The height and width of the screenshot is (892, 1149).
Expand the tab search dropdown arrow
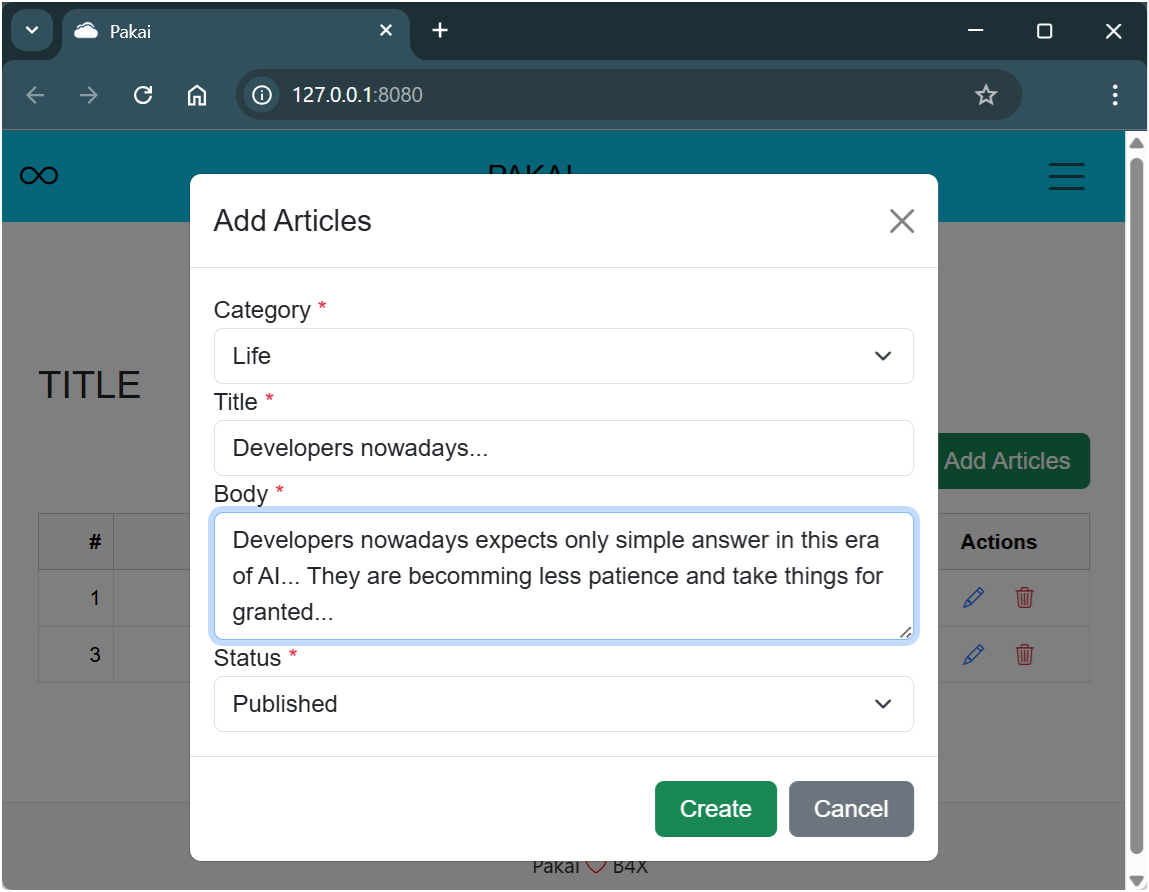tap(31, 31)
